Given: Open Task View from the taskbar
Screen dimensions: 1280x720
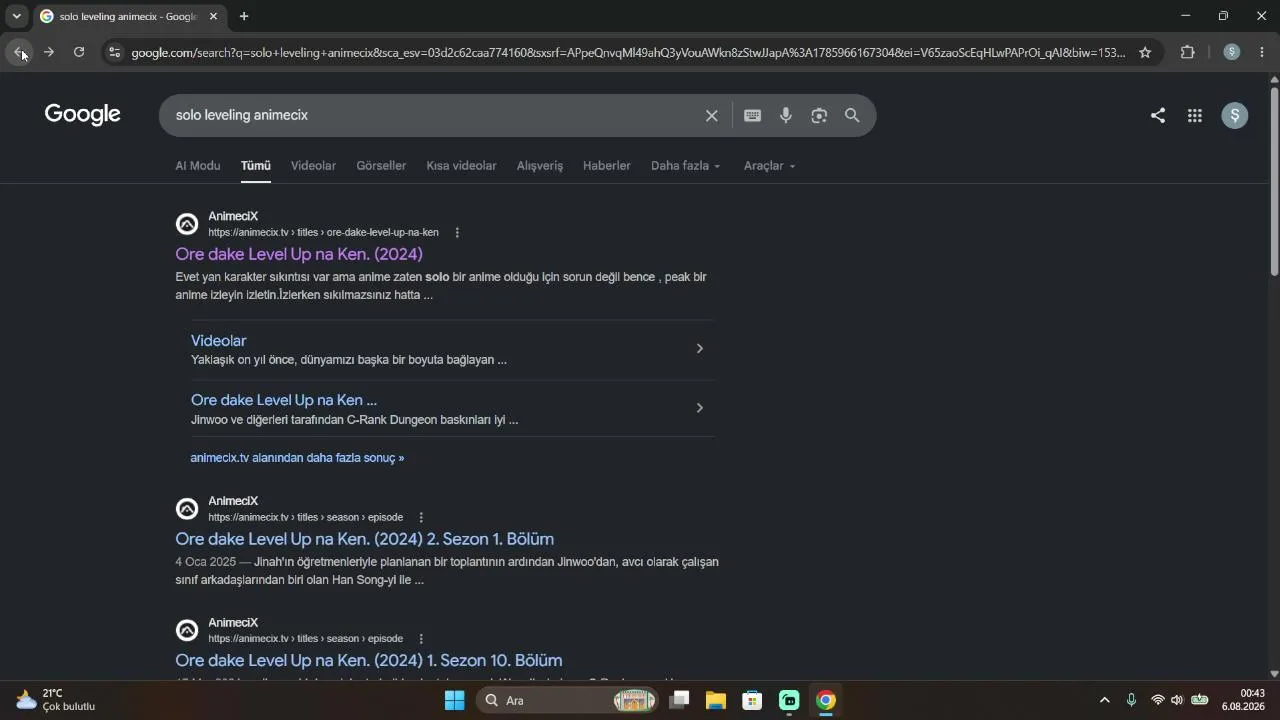Looking at the screenshot, I should pos(680,700).
